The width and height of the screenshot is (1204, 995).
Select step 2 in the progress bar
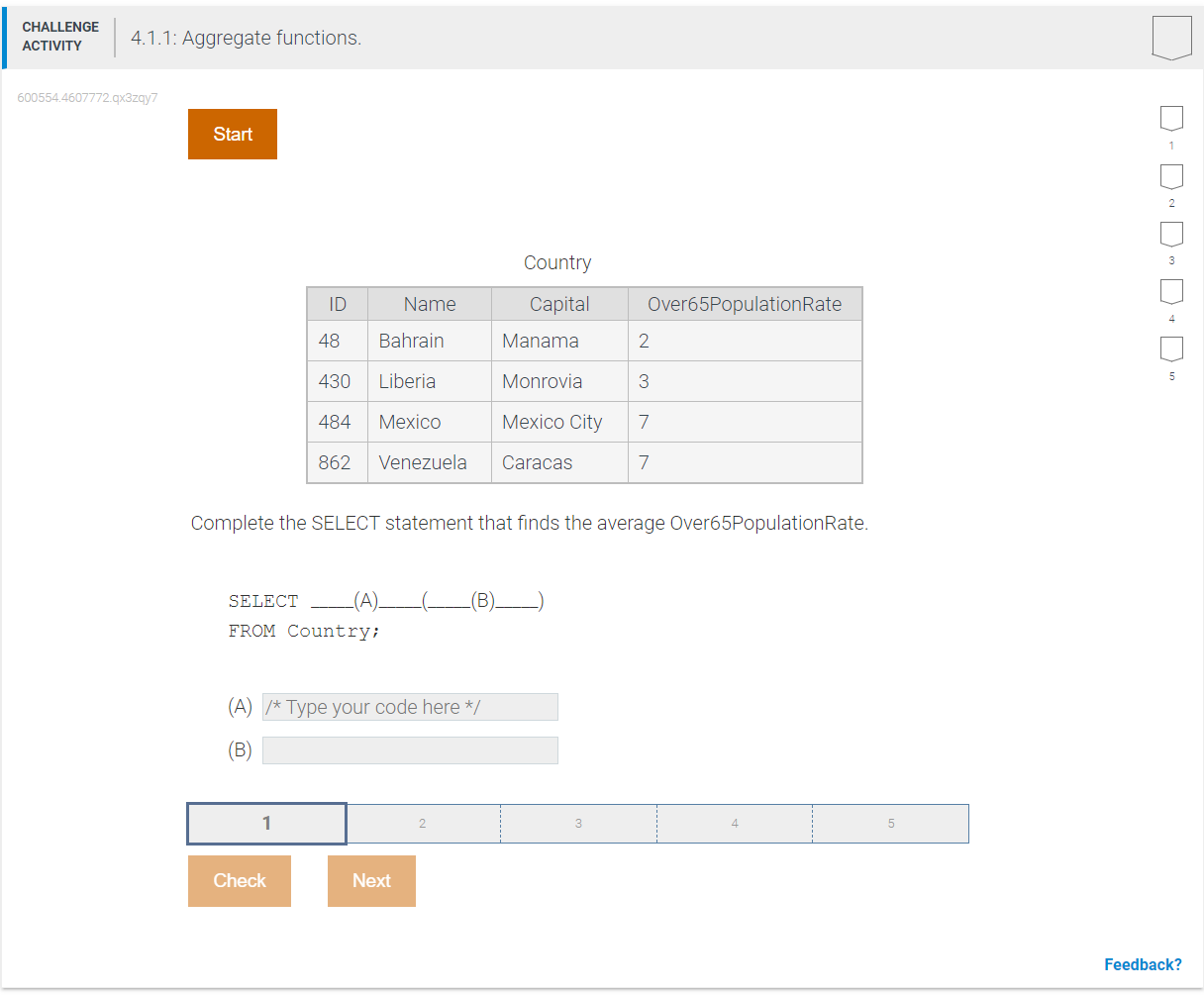423,823
